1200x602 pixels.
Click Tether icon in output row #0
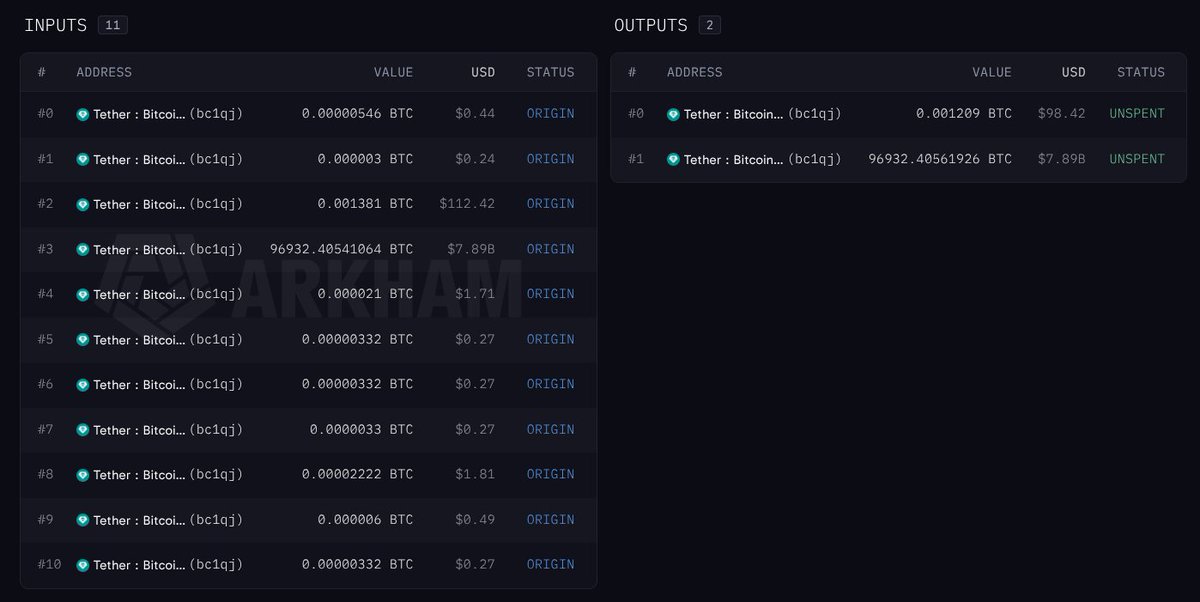(673, 114)
